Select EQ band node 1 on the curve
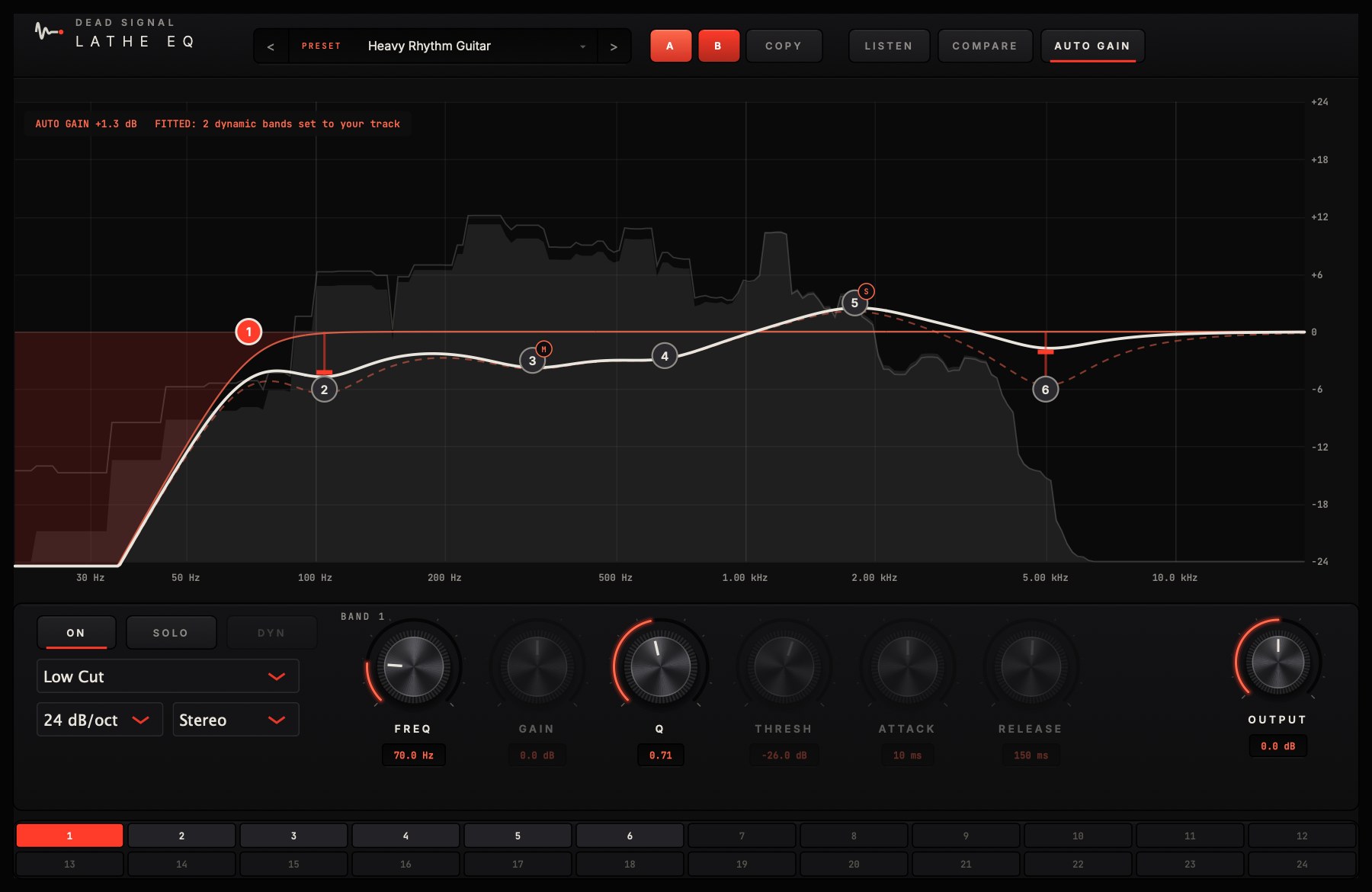1372x892 pixels. [248, 332]
